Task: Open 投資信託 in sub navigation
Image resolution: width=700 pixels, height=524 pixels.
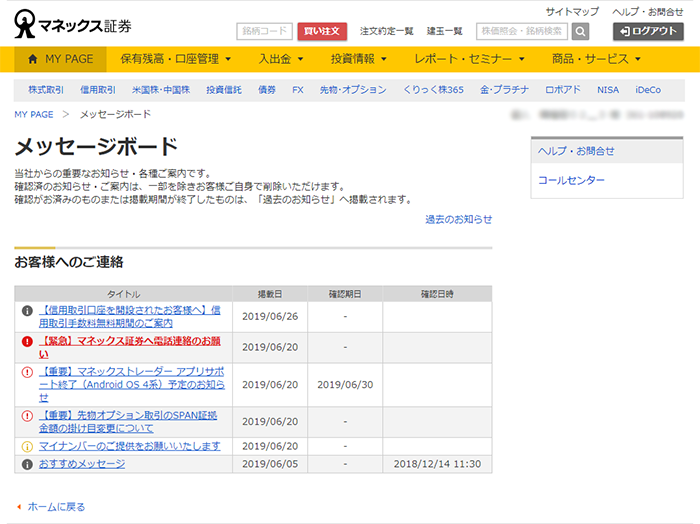Action: (224, 90)
